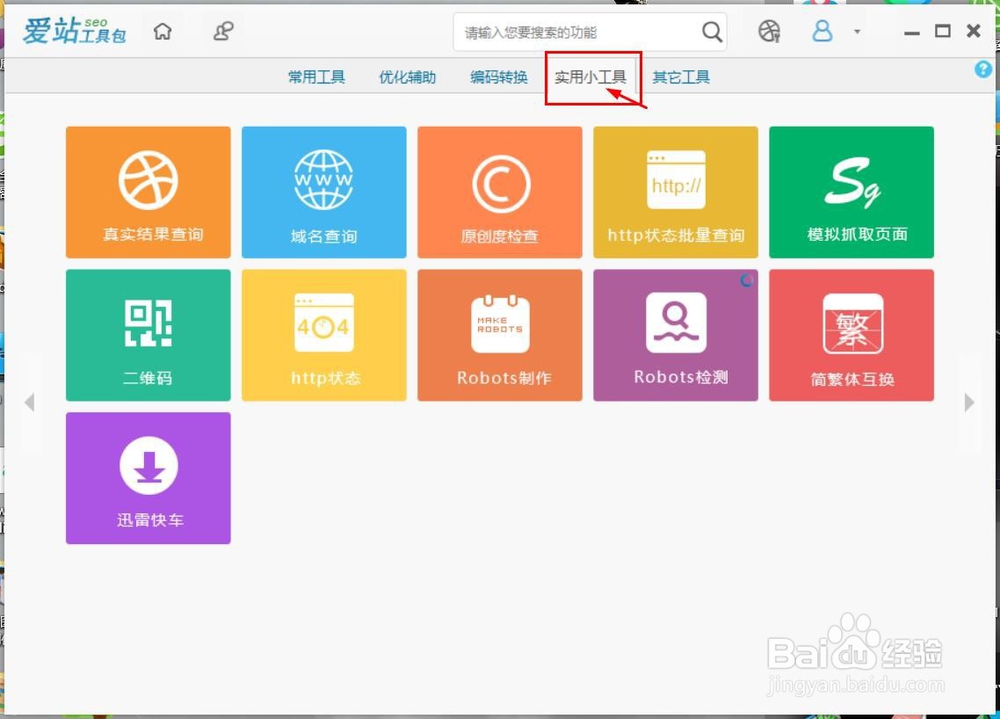Launch the 原创度检查 originality checker
Screen dimensions: 1000x719
pos(500,191)
